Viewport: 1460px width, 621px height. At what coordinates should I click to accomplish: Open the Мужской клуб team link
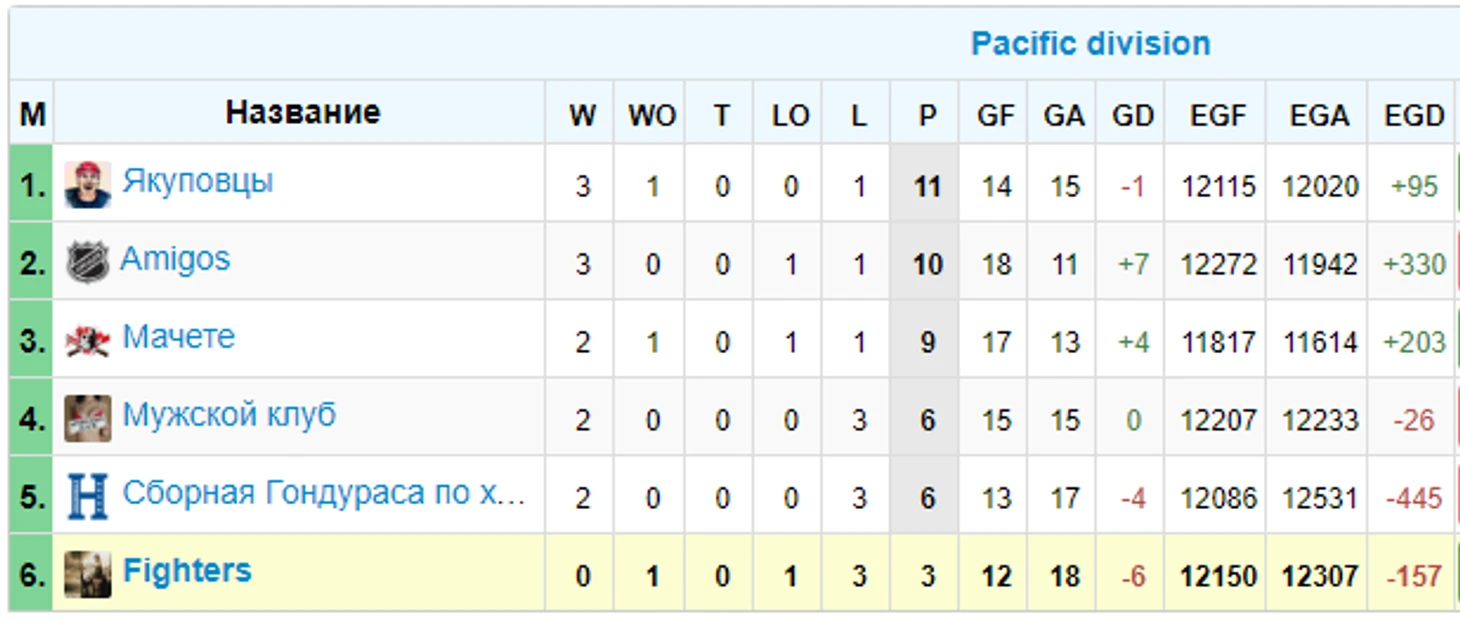pyautogui.click(x=229, y=415)
